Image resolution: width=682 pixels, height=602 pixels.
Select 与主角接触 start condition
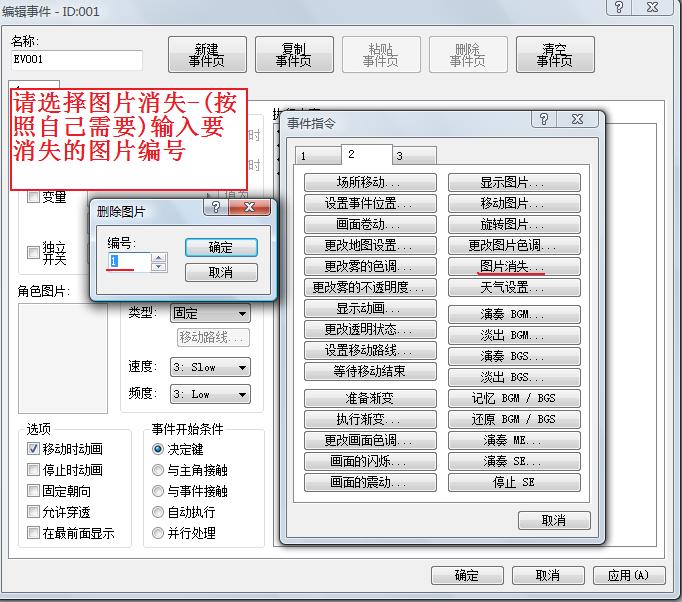click(158, 470)
